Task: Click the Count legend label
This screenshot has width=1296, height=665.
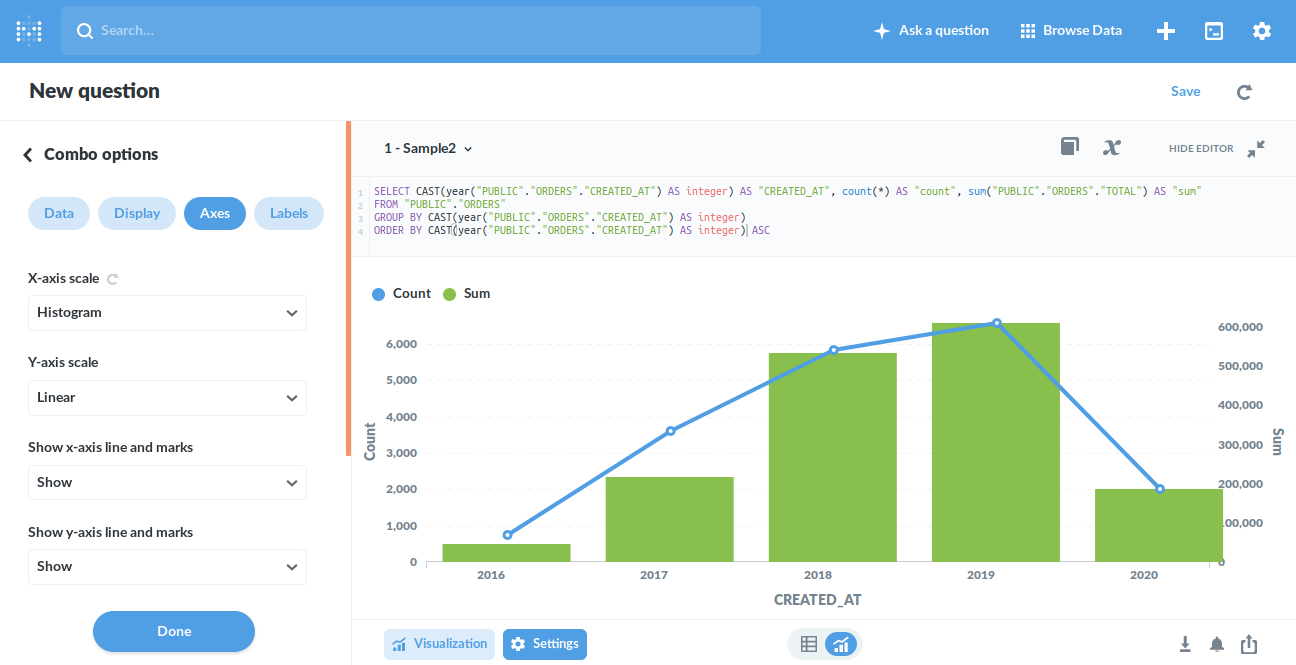Action: (412, 294)
